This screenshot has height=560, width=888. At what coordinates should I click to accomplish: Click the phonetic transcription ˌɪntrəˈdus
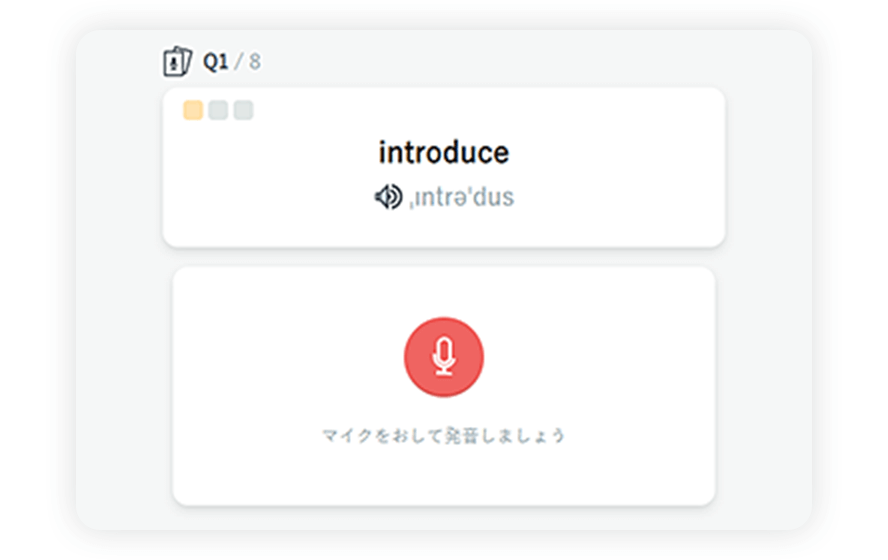click(x=461, y=197)
